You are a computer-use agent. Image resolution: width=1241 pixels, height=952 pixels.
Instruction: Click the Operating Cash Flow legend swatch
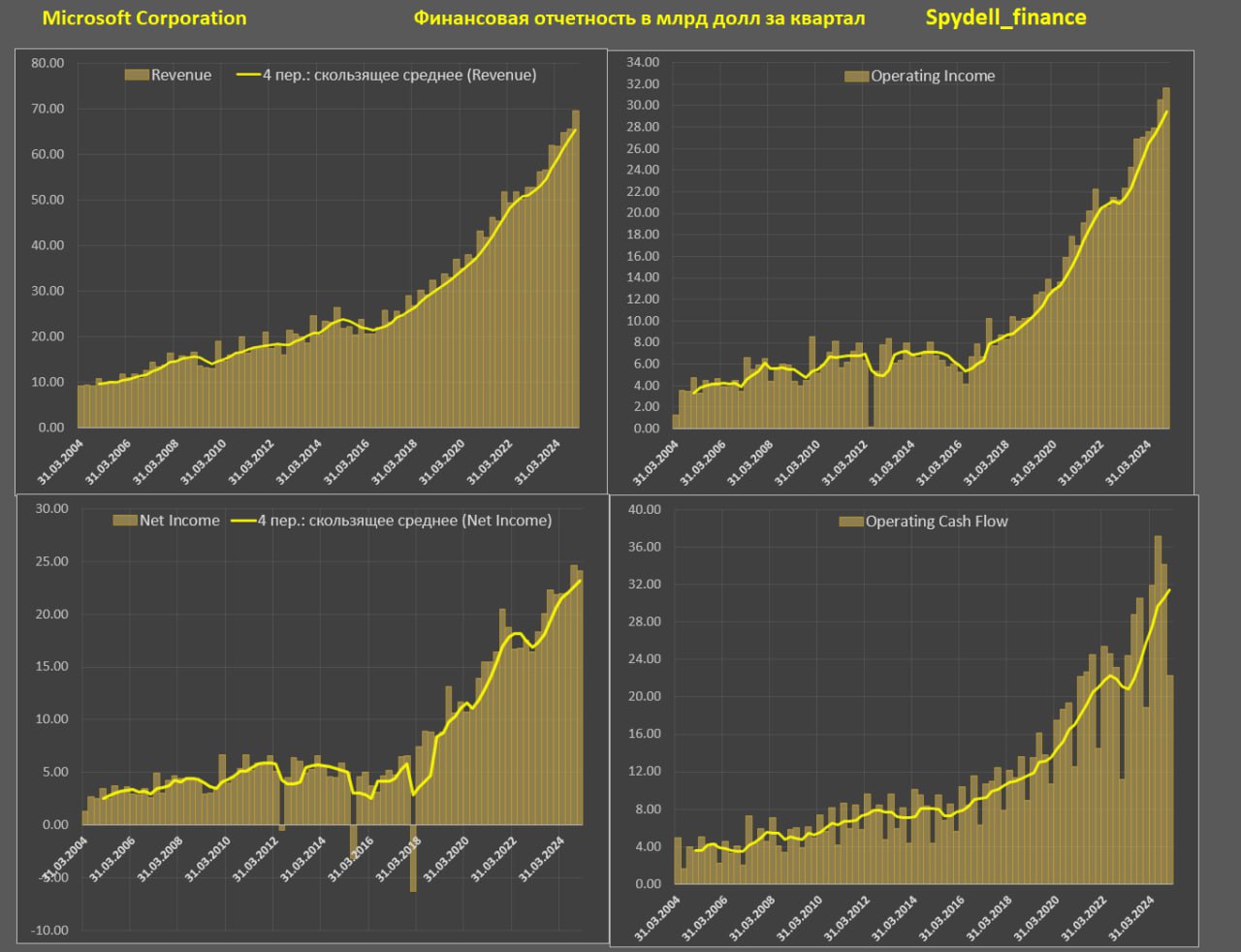tap(850, 522)
